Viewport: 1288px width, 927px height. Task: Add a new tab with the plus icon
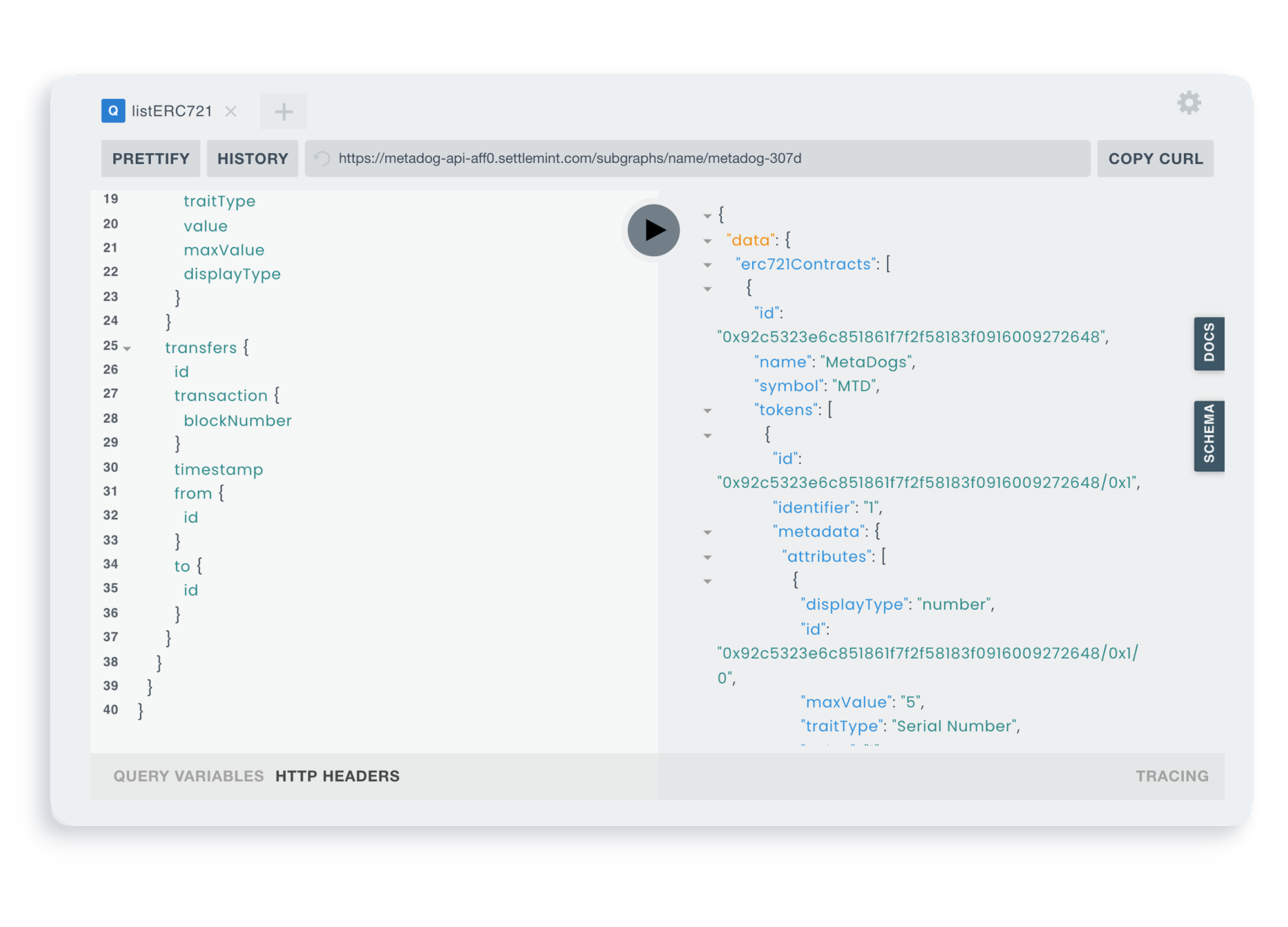283,112
